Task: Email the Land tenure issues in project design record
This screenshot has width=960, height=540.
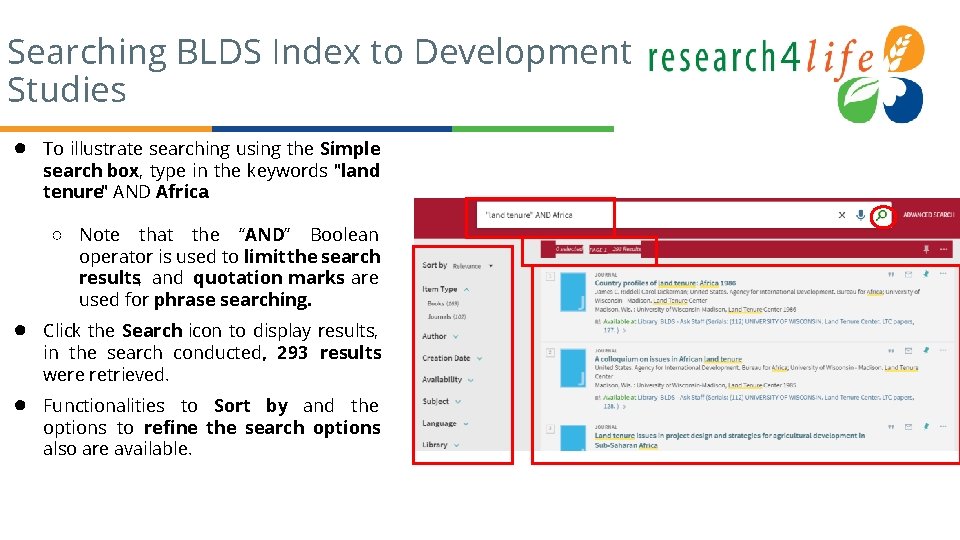Action: tap(909, 426)
